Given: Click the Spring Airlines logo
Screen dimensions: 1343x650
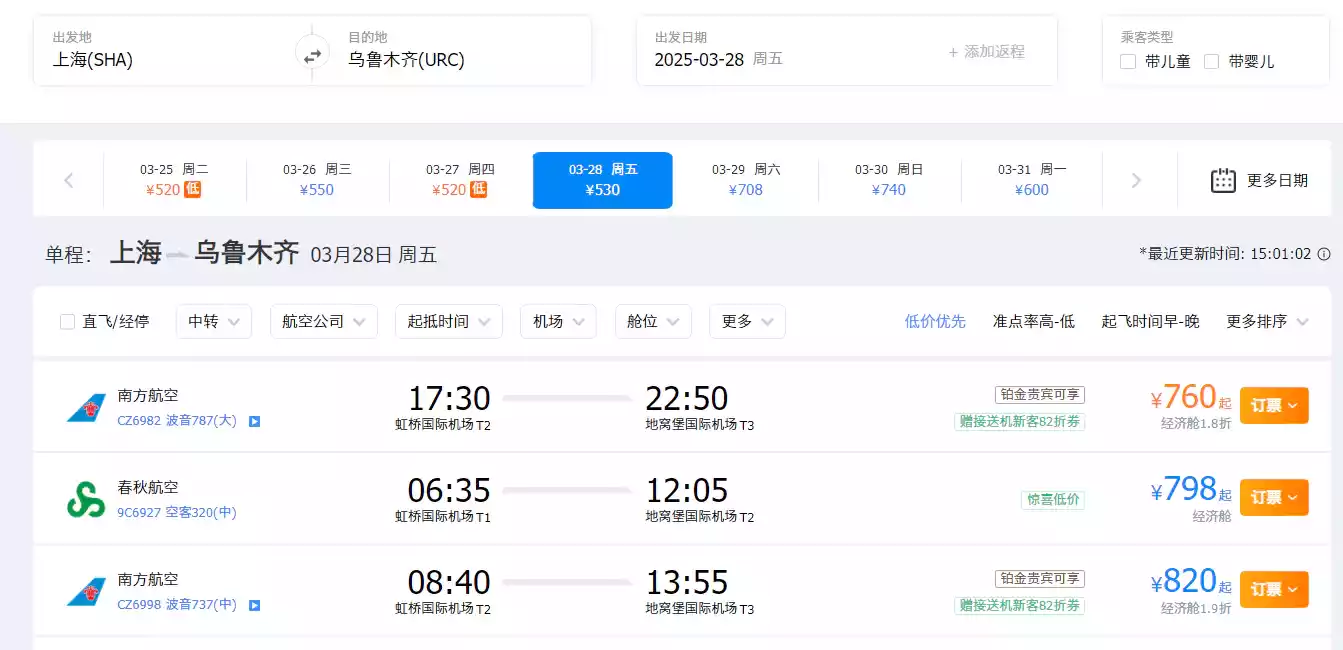Looking at the screenshot, I should click(86, 499).
